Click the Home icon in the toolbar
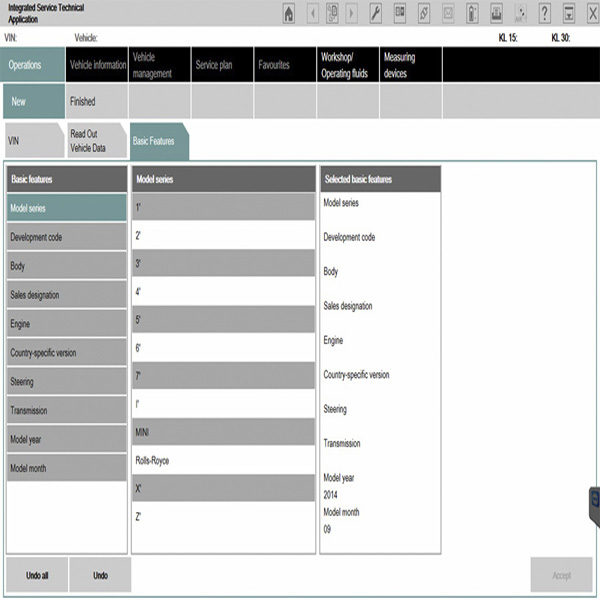 click(289, 13)
